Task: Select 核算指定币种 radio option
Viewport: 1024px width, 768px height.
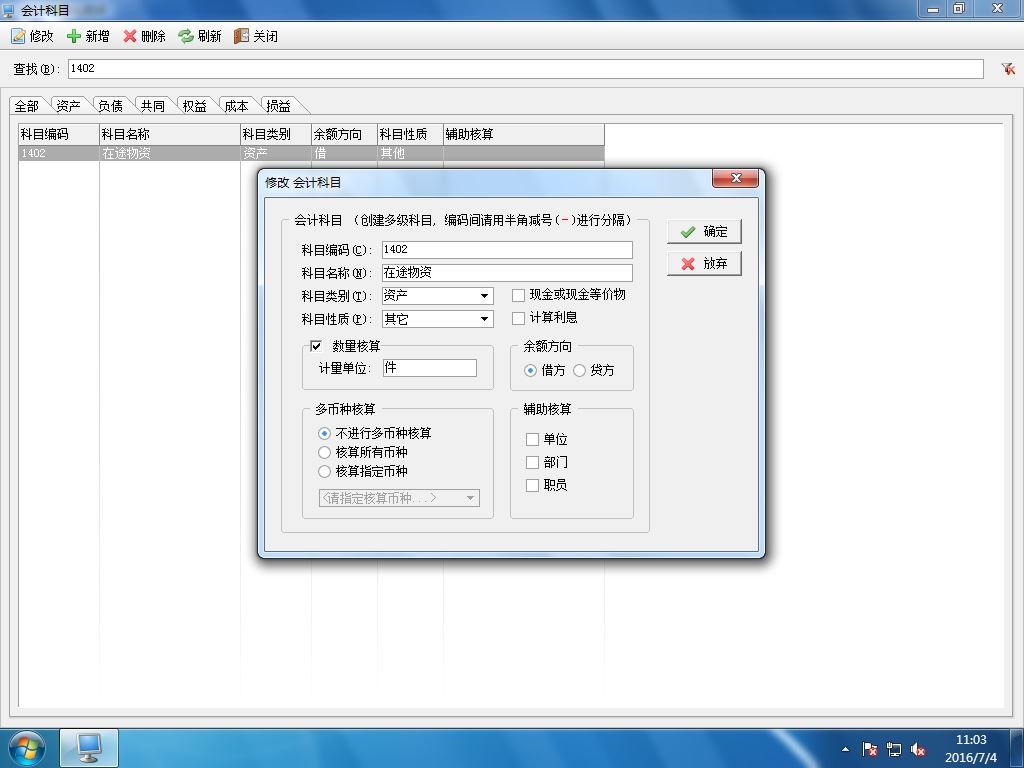Action: pos(324,471)
